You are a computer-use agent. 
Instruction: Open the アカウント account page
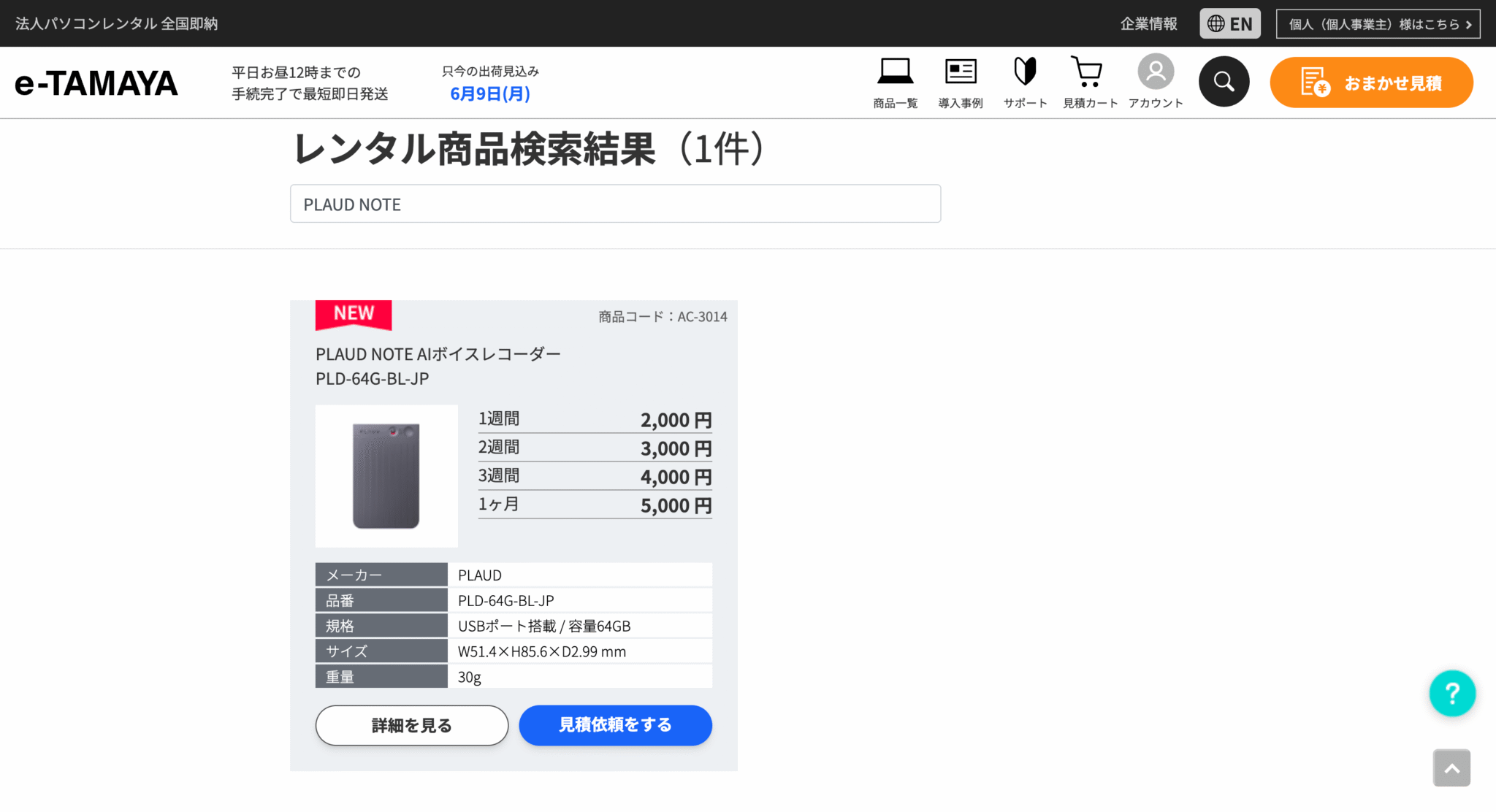click(1156, 82)
